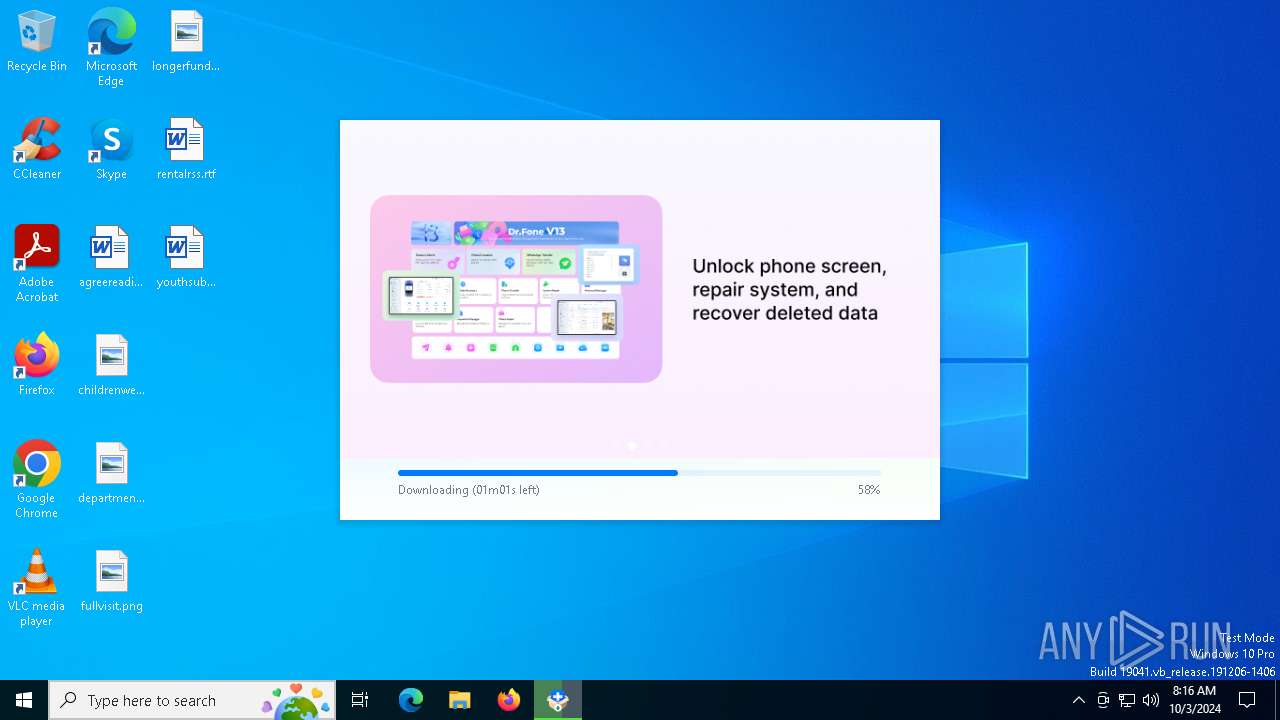Select the departmen image file icon
The image size is (1280, 720).
tap(111, 473)
